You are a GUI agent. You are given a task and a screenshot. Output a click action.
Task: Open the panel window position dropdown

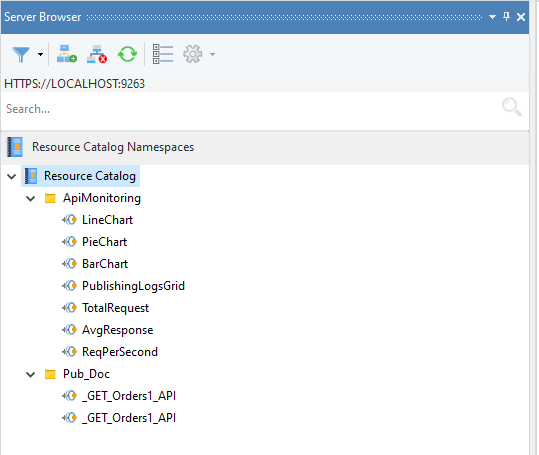click(x=492, y=16)
